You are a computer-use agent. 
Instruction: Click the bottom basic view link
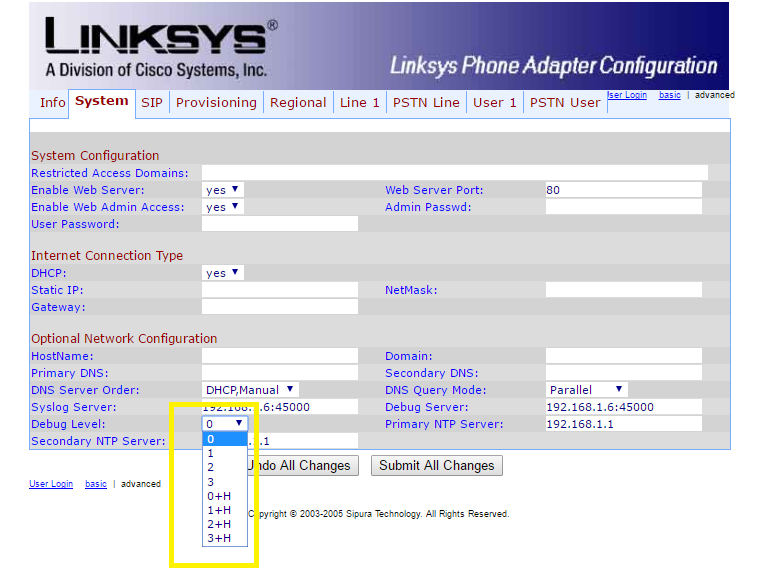click(96, 483)
